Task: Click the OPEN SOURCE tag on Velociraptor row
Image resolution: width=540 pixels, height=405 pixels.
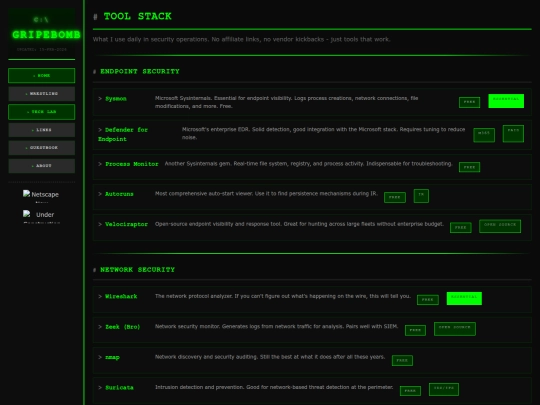Action: [500, 226]
